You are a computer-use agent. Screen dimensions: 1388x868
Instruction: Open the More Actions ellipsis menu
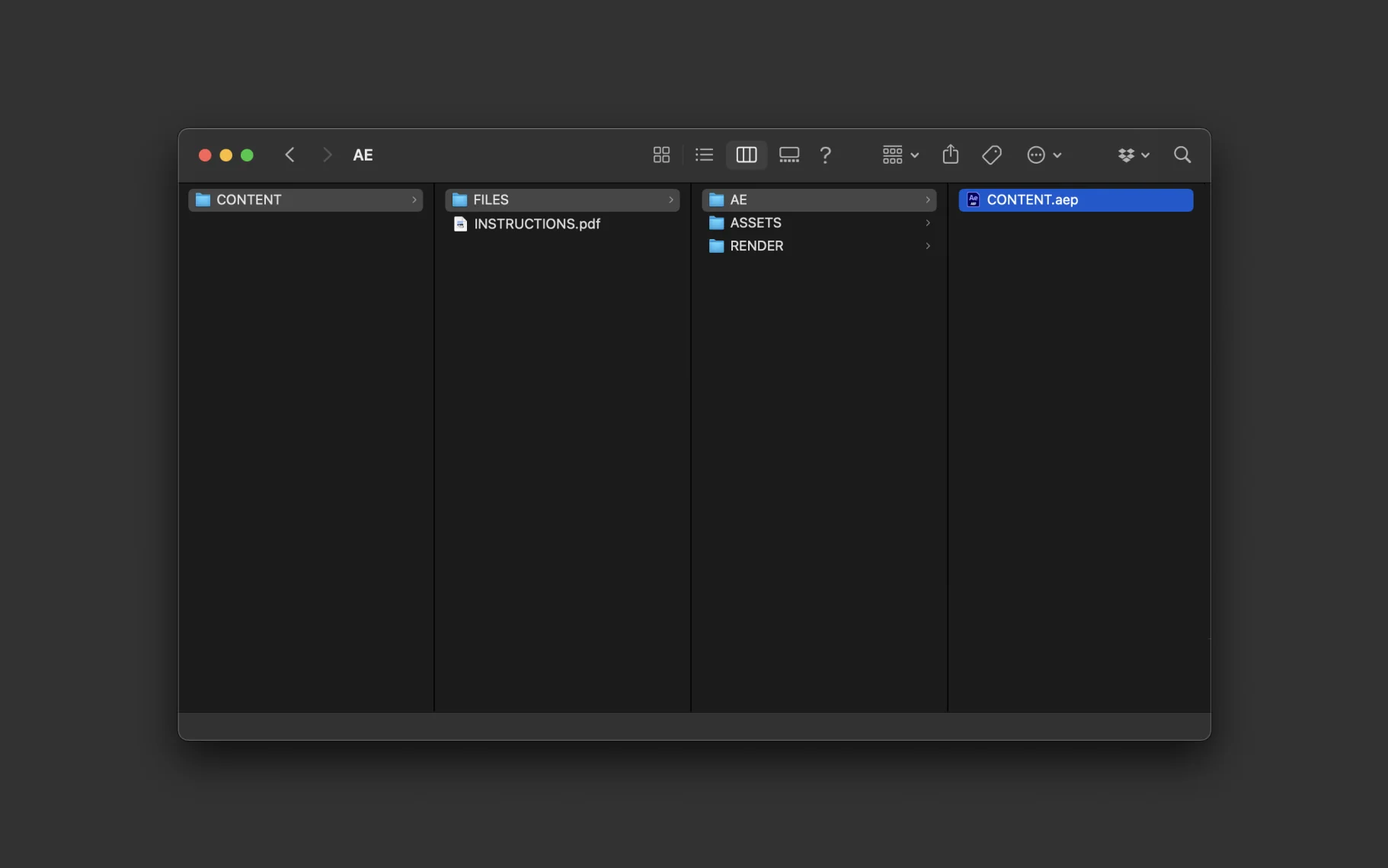1044,155
